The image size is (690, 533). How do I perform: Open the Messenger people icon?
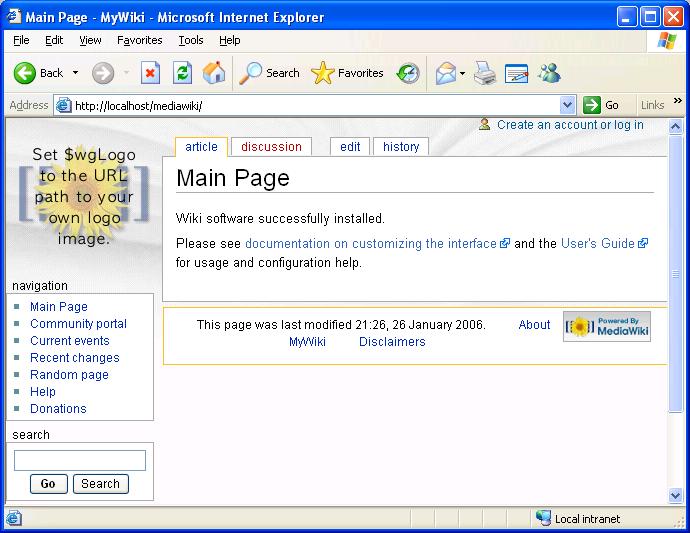[549, 73]
